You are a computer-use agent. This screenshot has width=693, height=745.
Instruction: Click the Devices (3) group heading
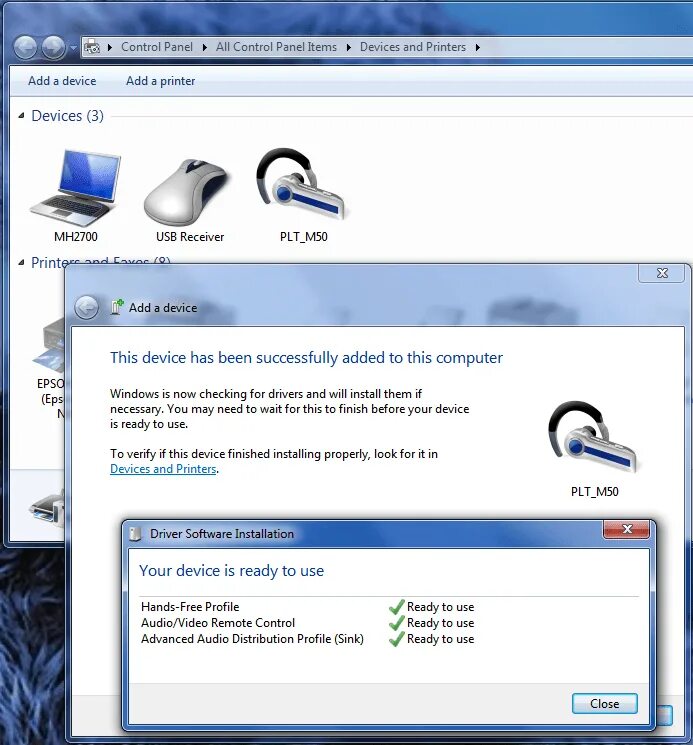click(67, 115)
